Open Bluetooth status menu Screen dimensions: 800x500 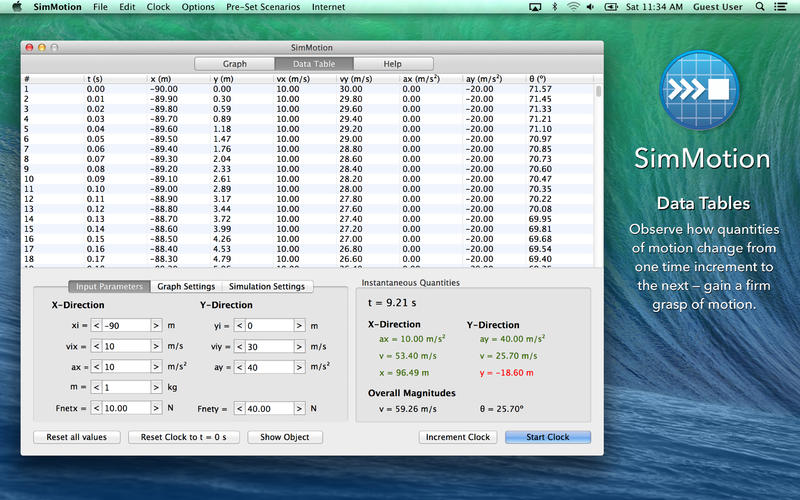pyautogui.click(x=555, y=7)
